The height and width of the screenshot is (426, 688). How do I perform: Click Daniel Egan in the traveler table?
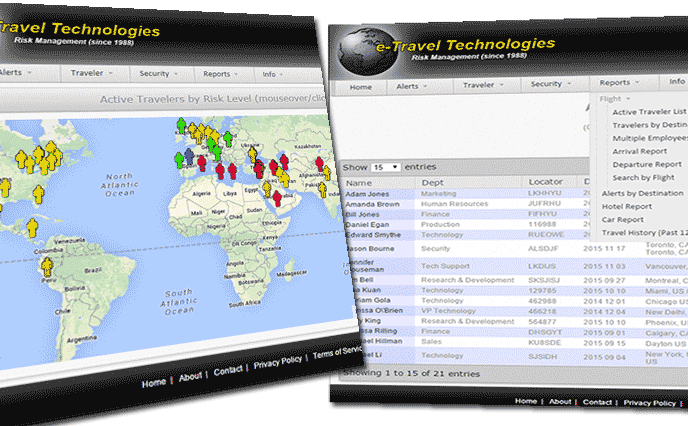(367, 225)
